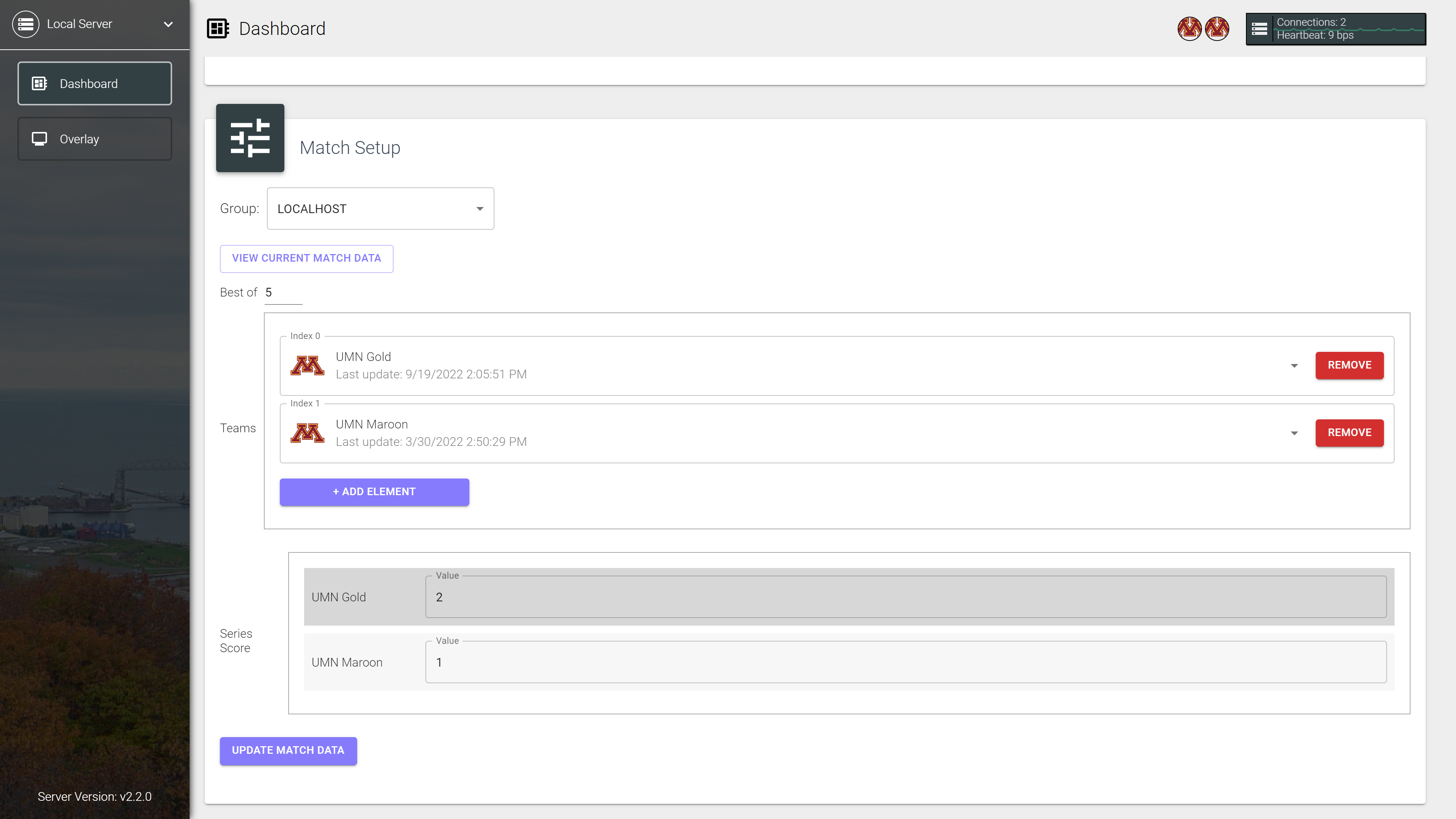Expand the Local Server chevron dropdown
The width and height of the screenshot is (1456, 819).
click(168, 24)
